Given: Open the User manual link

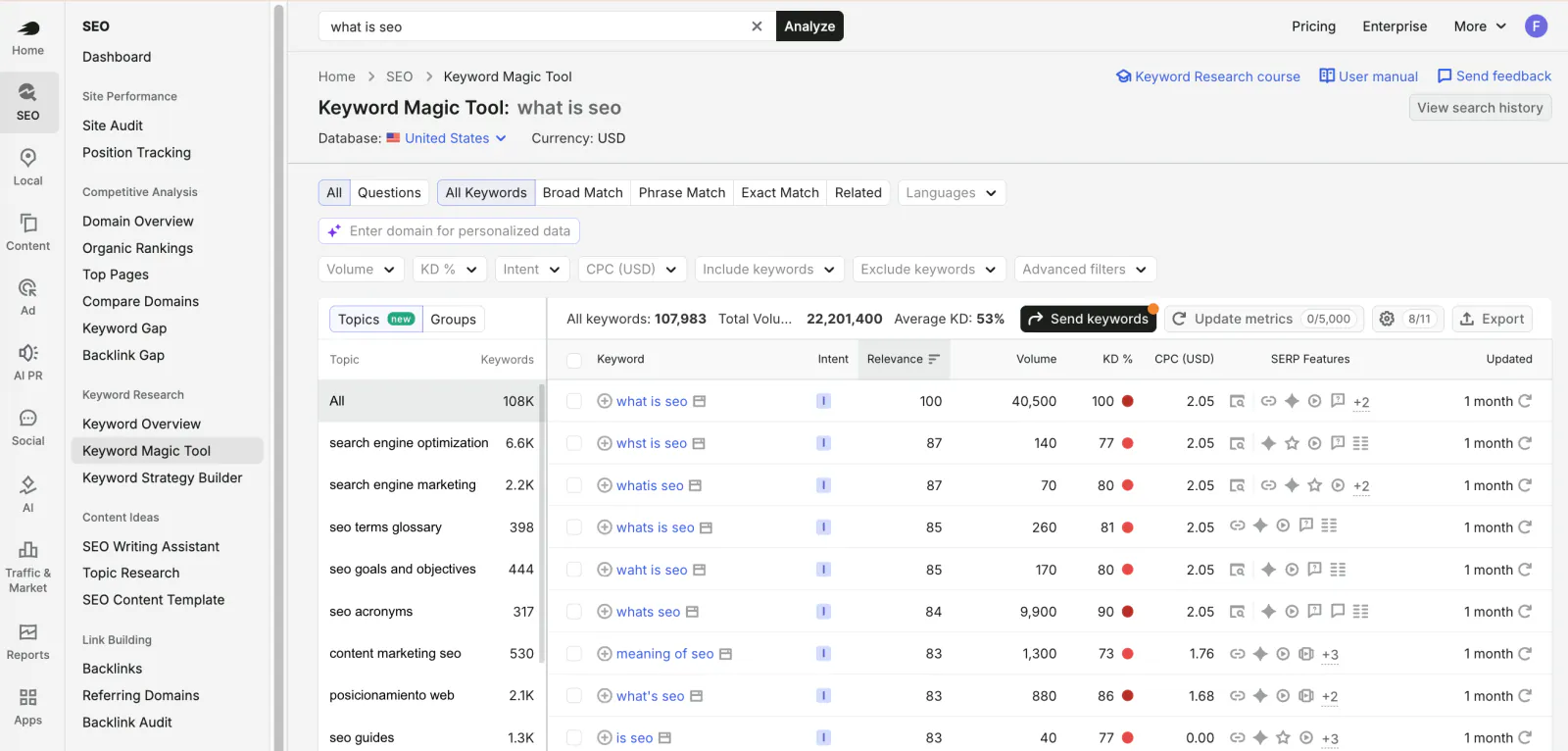Looking at the screenshot, I should click(1369, 76).
